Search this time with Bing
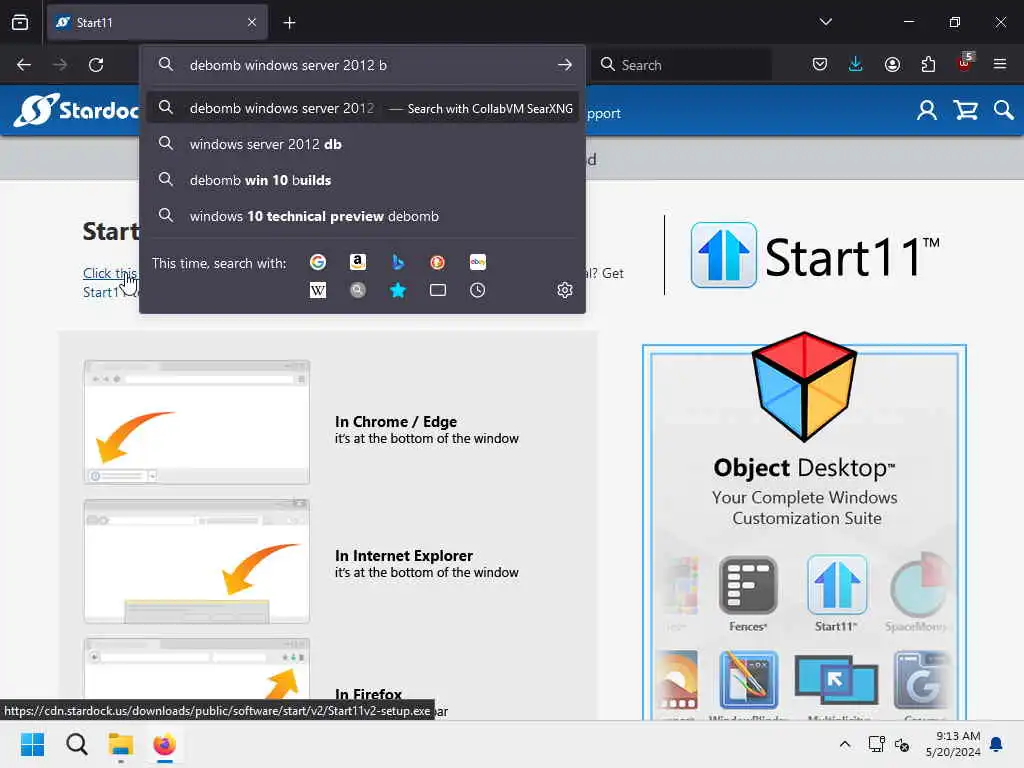 [398, 262]
